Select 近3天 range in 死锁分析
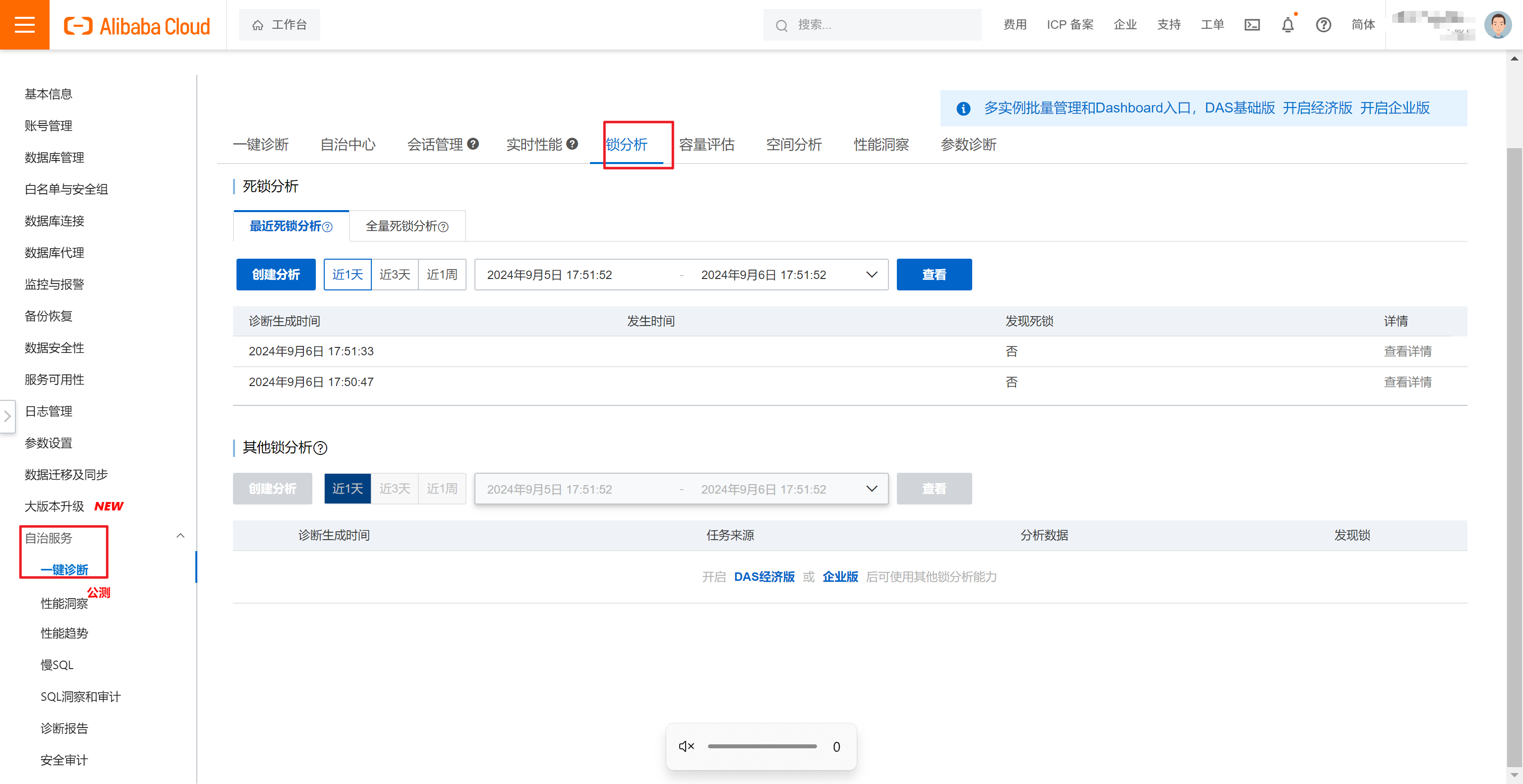 pos(394,275)
